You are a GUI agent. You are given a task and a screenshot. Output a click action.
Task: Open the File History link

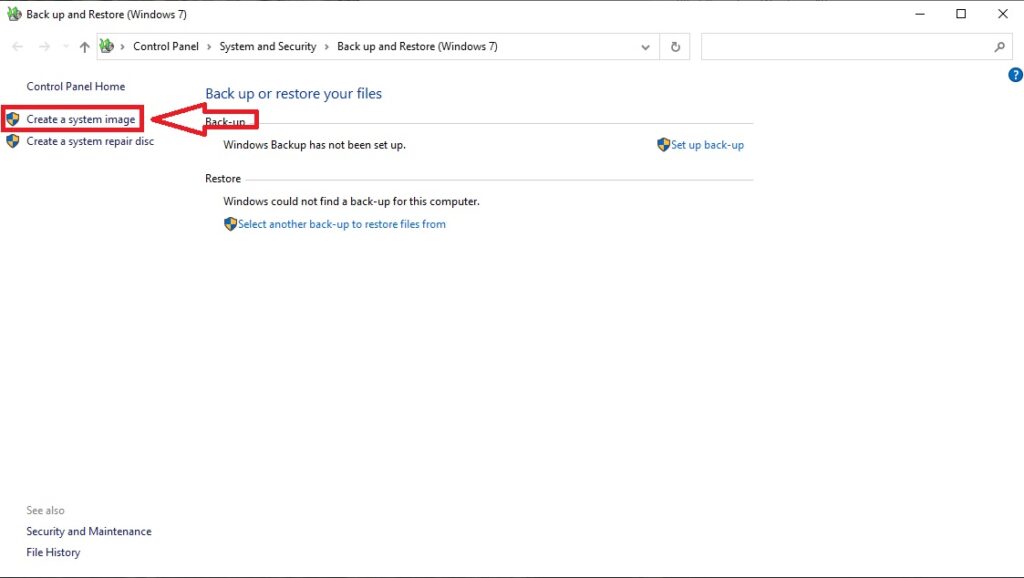point(53,553)
